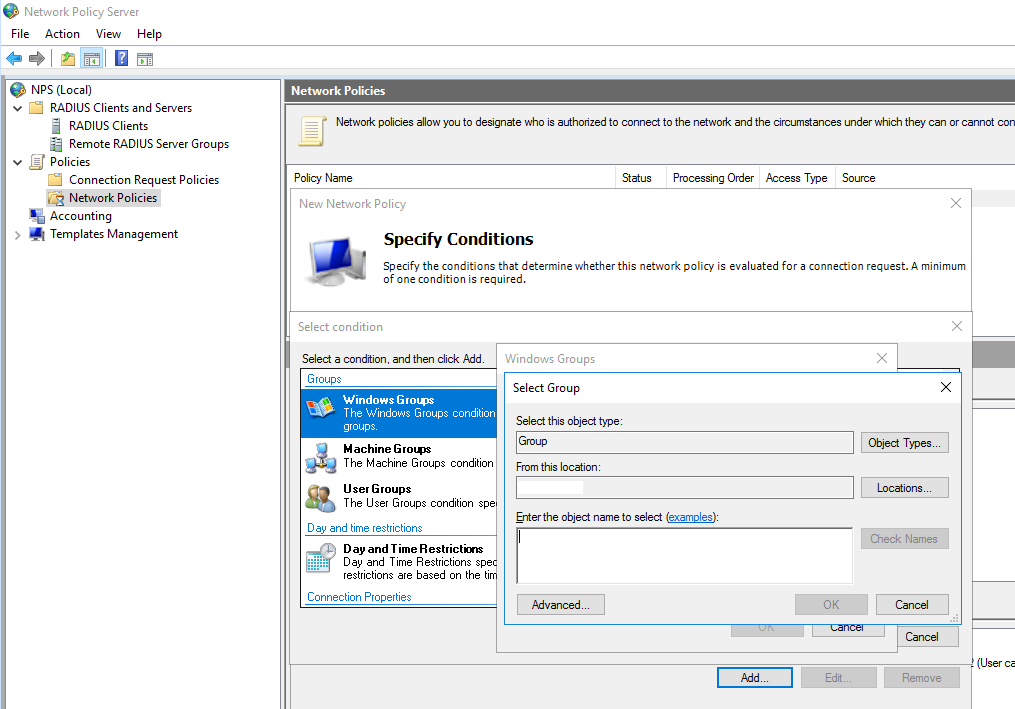Click the Select this object type field
This screenshot has width=1015, height=709.
pyautogui.click(x=685, y=442)
